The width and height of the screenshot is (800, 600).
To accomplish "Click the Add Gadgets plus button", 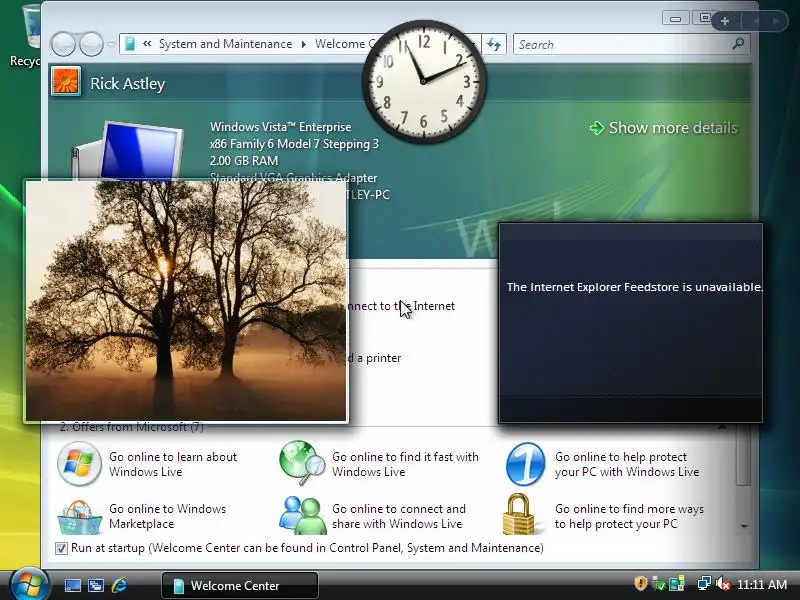I will pos(724,21).
